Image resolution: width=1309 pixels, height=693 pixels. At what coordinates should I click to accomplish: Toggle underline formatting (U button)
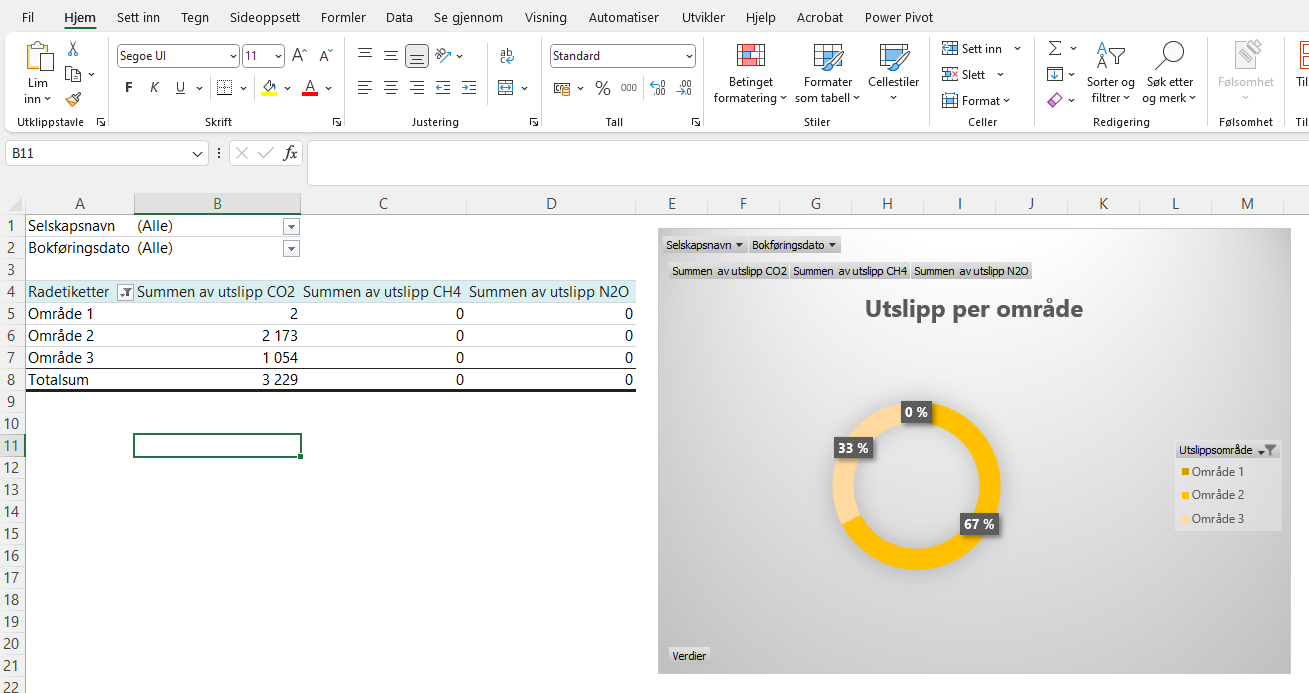(180, 88)
